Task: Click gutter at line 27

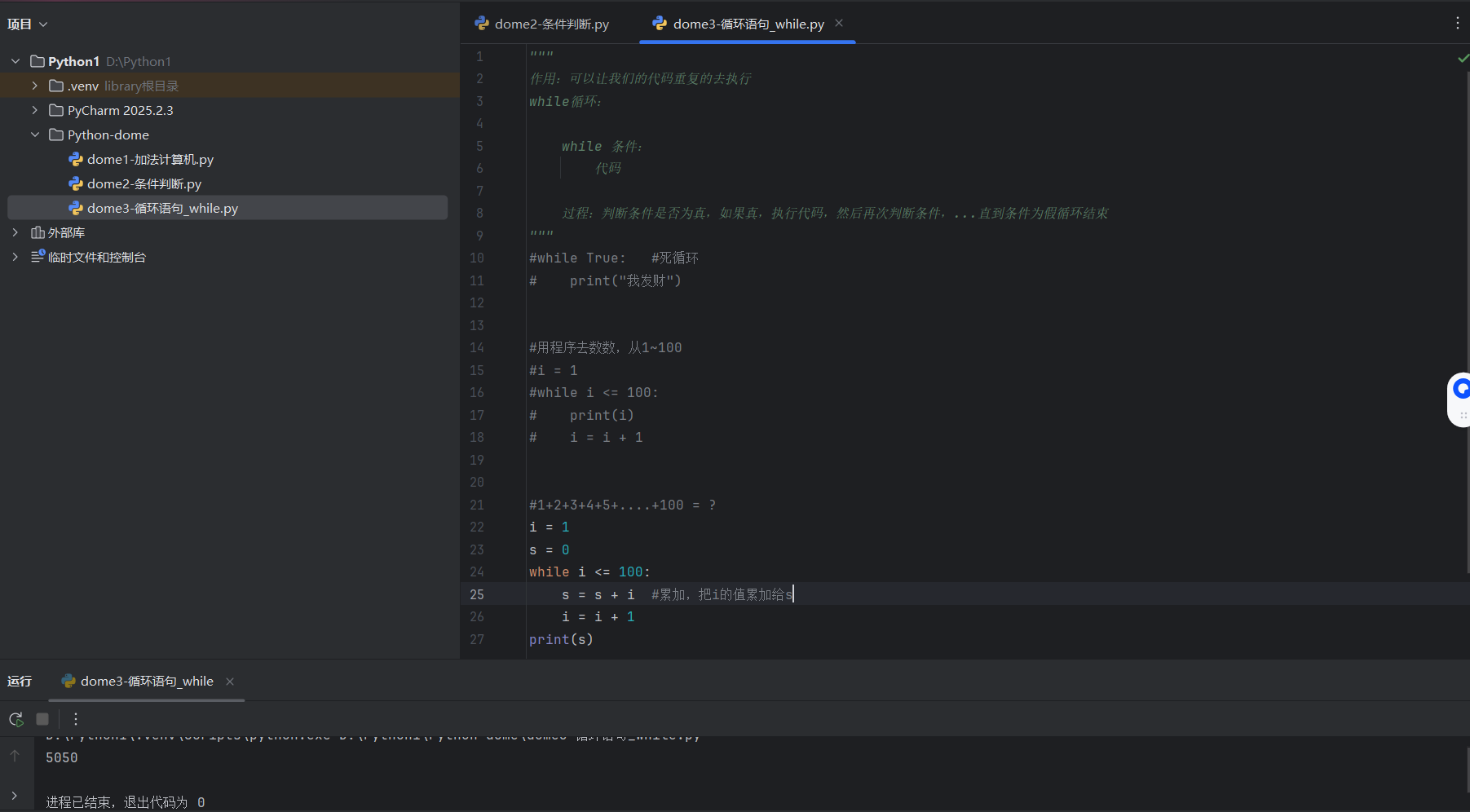Action: coord(477,639)
